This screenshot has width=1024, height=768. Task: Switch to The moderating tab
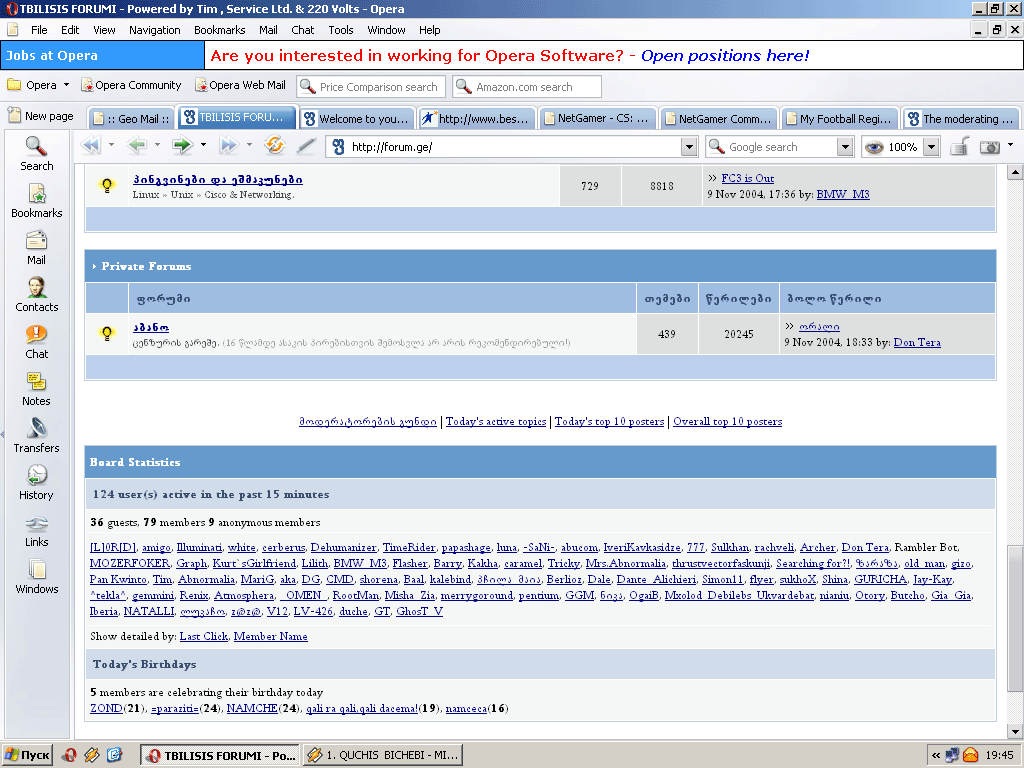click(960, 118)
